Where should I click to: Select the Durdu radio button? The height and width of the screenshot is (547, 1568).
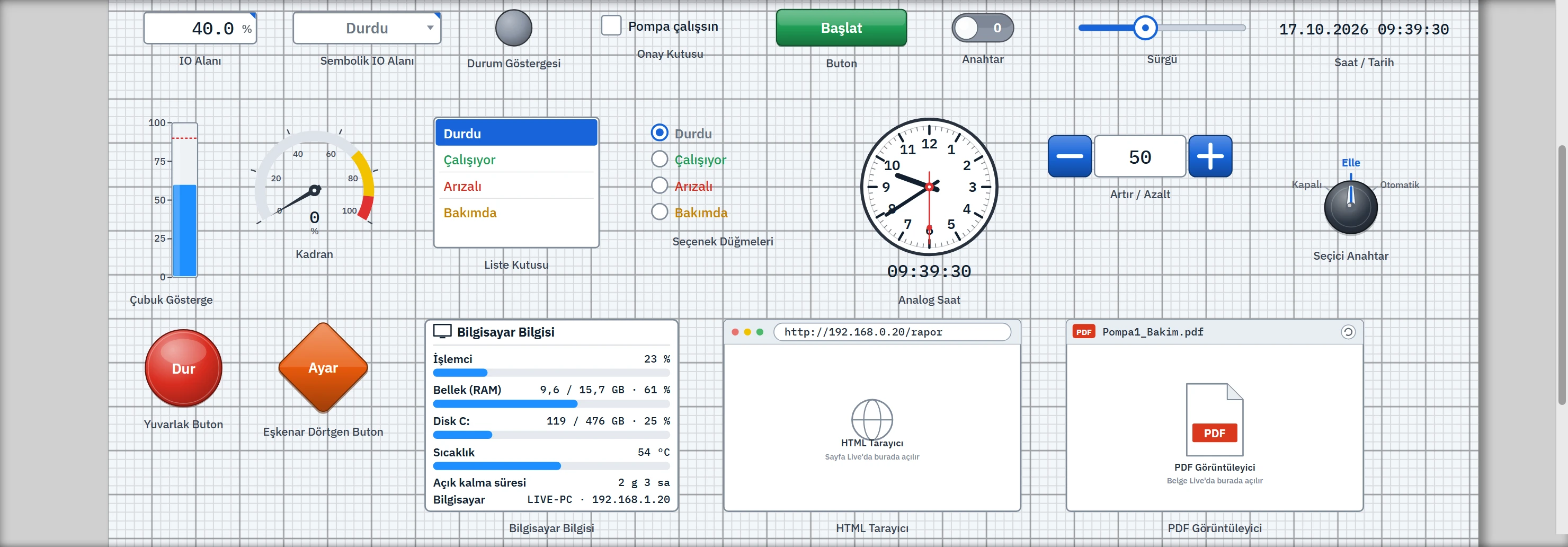[659, 133]
